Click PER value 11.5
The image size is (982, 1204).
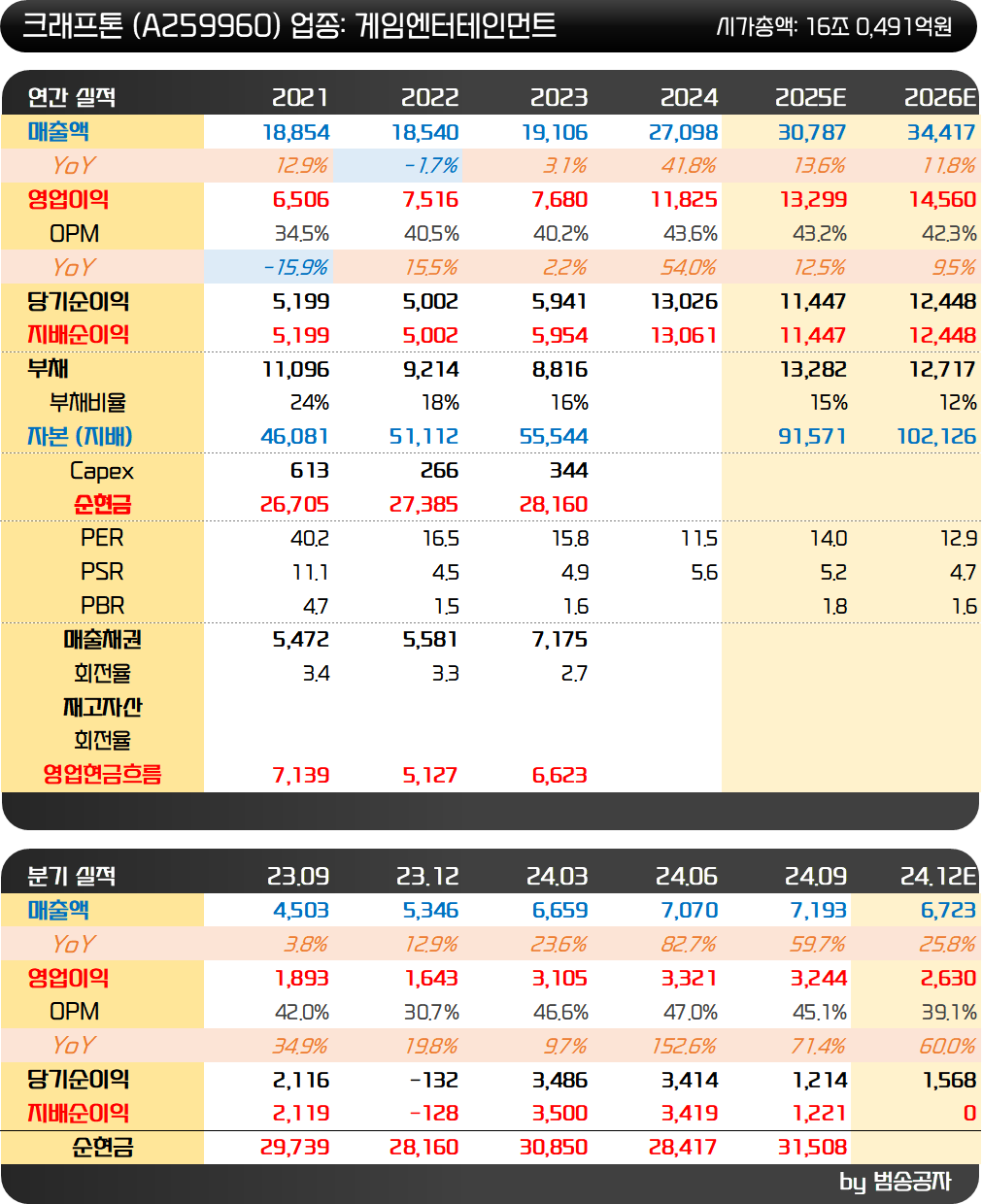pyautogui.click(x=699, y=539)
